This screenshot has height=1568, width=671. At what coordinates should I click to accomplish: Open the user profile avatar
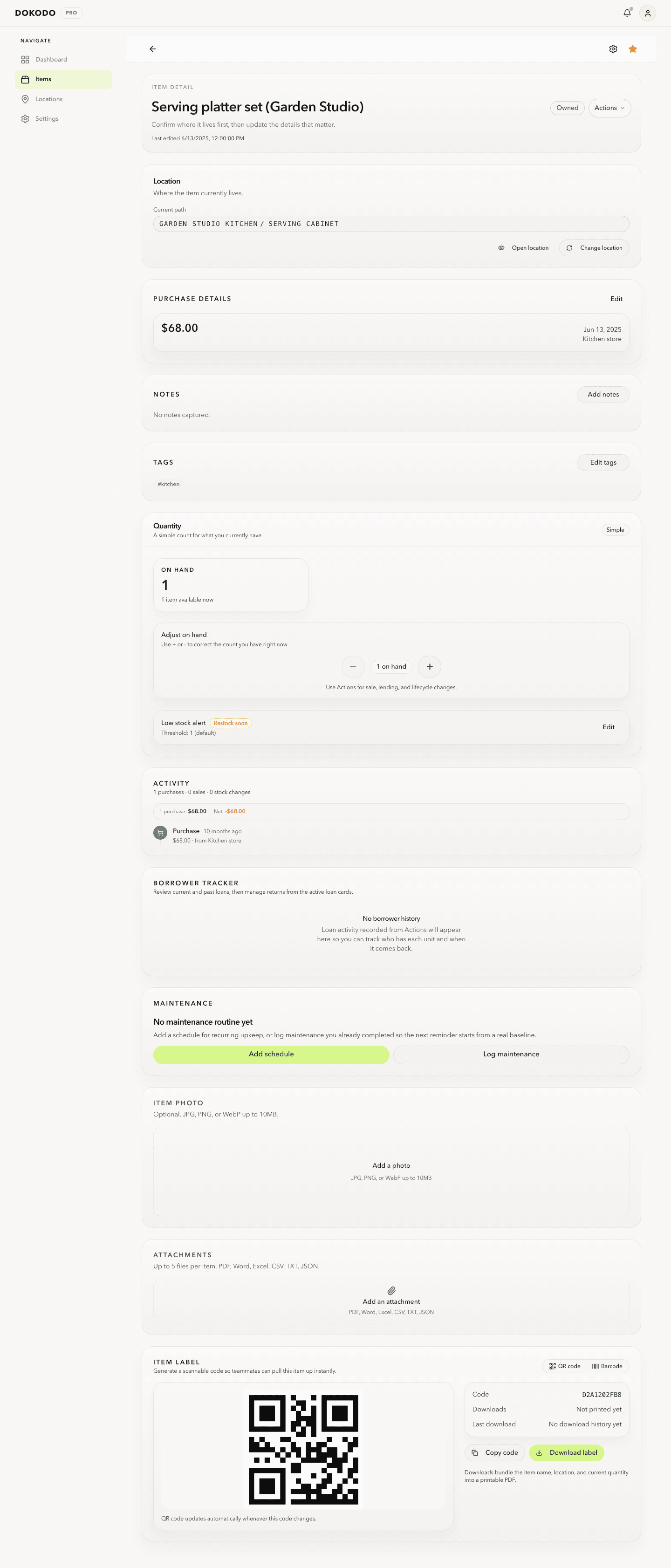647,13
